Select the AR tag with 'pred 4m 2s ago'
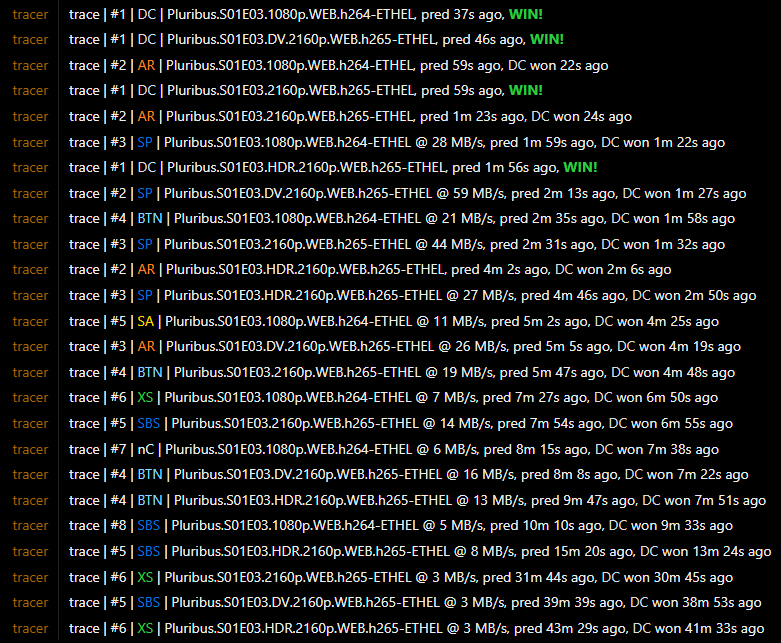The height and width of the screenshot is (643, 781). tap(146, 269)
